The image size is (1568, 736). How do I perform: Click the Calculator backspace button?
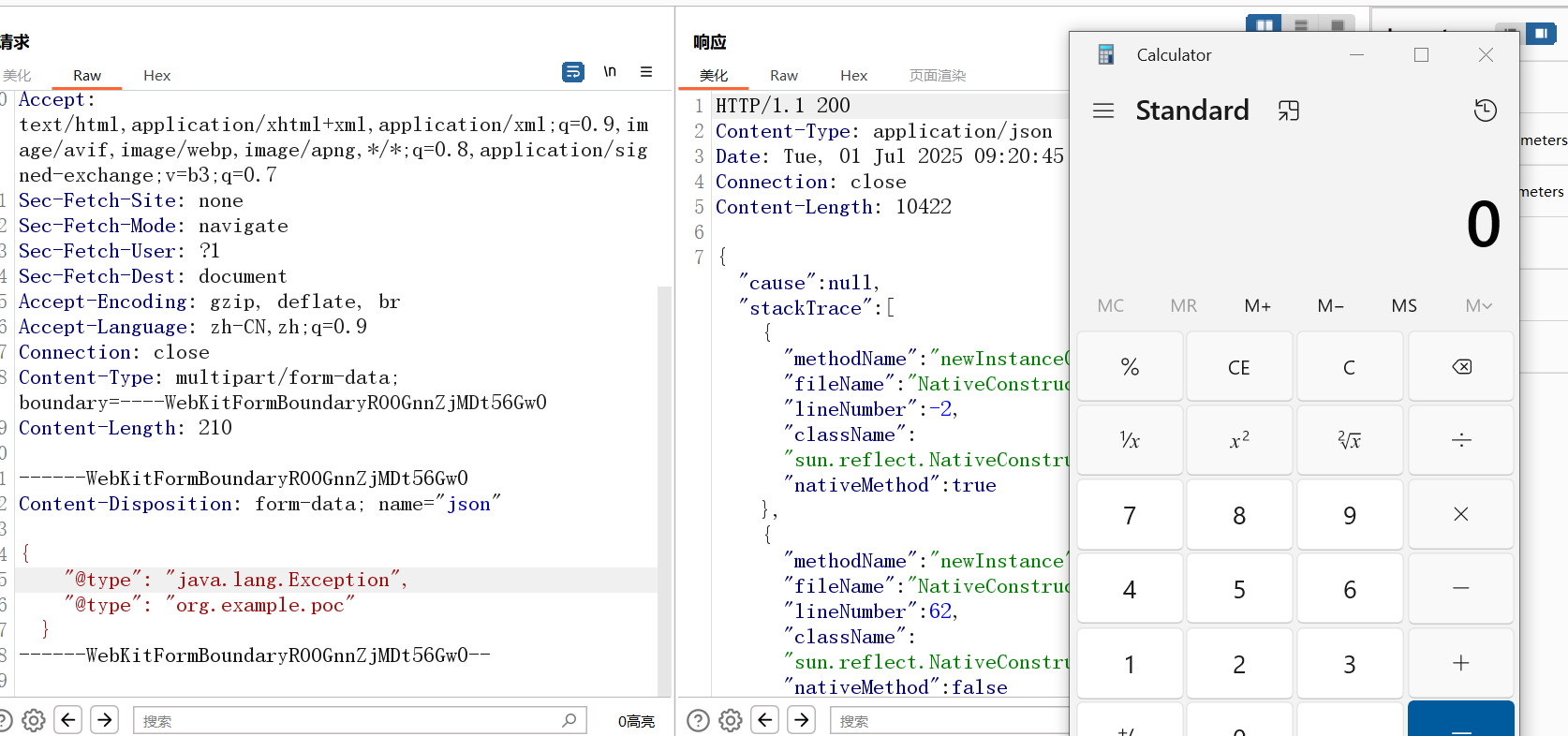click(1461, 366)
